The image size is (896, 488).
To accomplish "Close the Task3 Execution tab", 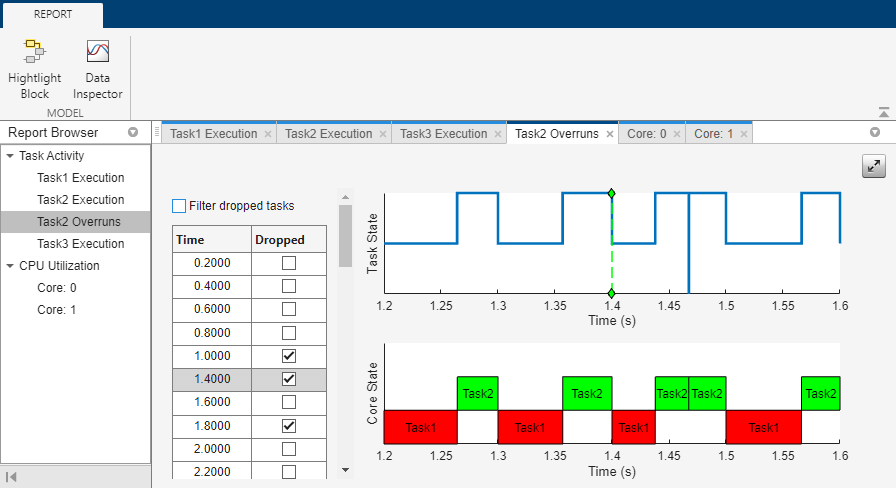I will [498, 134].
